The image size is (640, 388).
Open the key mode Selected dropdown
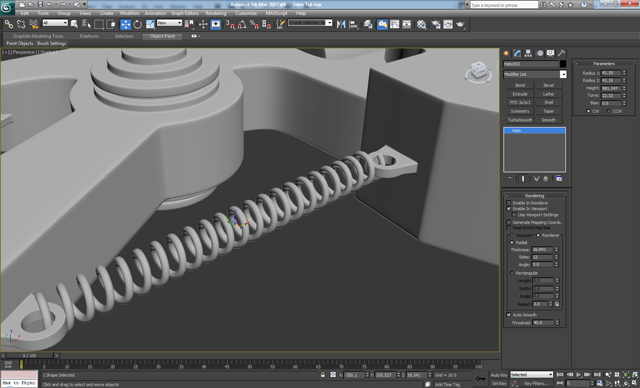(531, 374)
